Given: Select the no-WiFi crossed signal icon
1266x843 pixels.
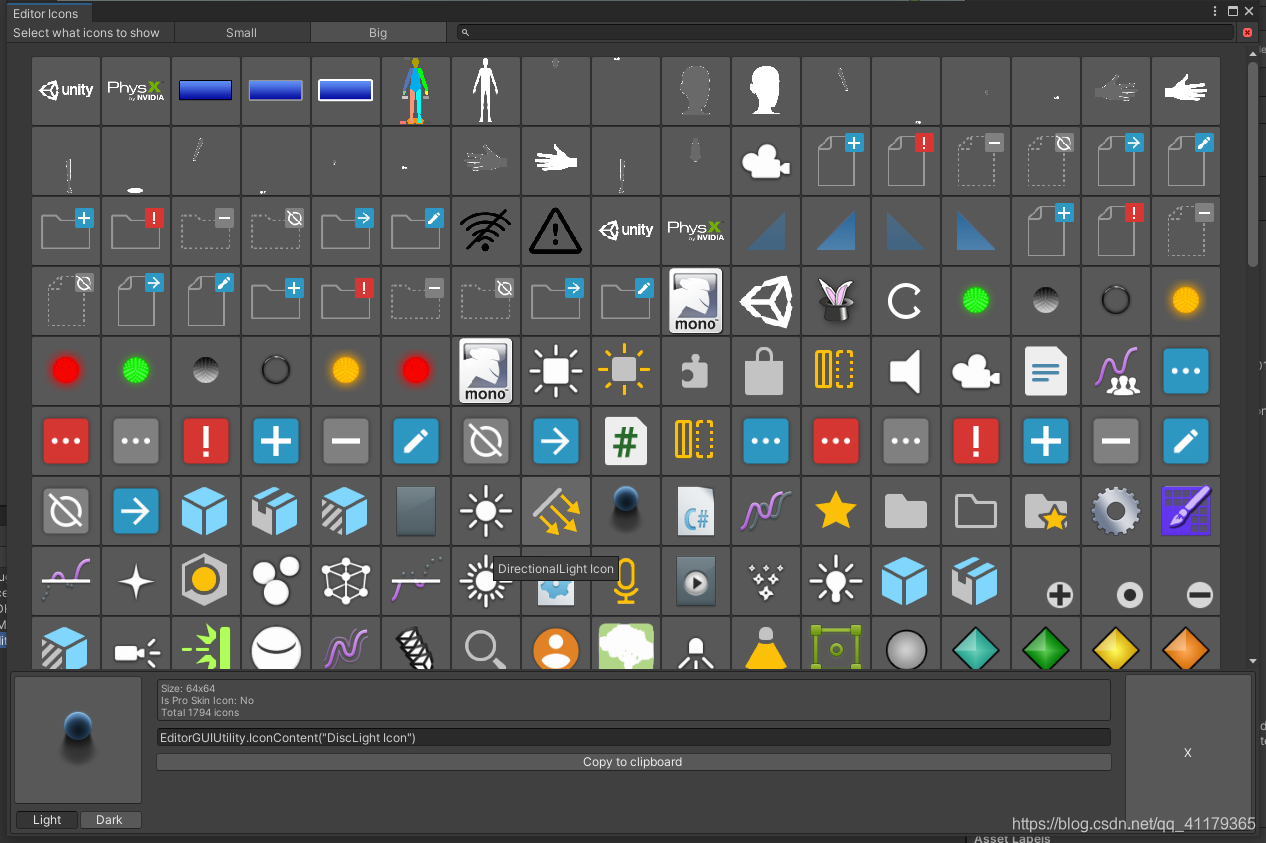Looking at the screenshot, I should tap(485, 231).
